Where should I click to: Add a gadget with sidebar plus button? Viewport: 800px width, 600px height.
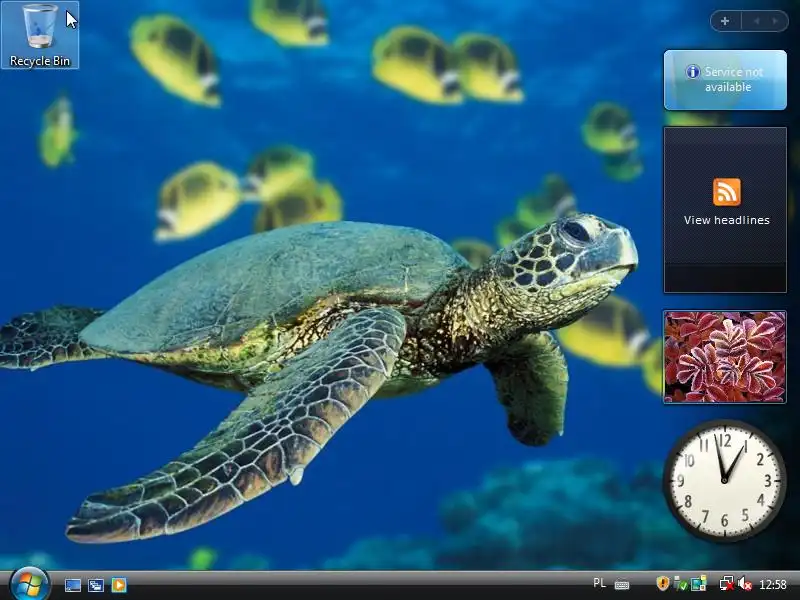point(725,21)
